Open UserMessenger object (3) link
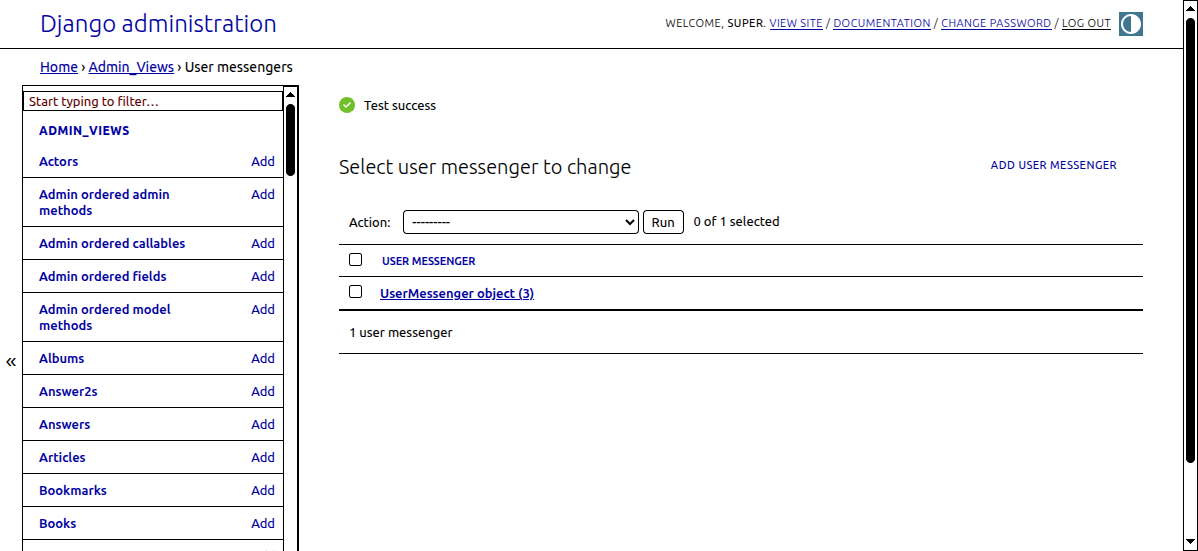Screen dimensions: 1198x551 (457, 293)
